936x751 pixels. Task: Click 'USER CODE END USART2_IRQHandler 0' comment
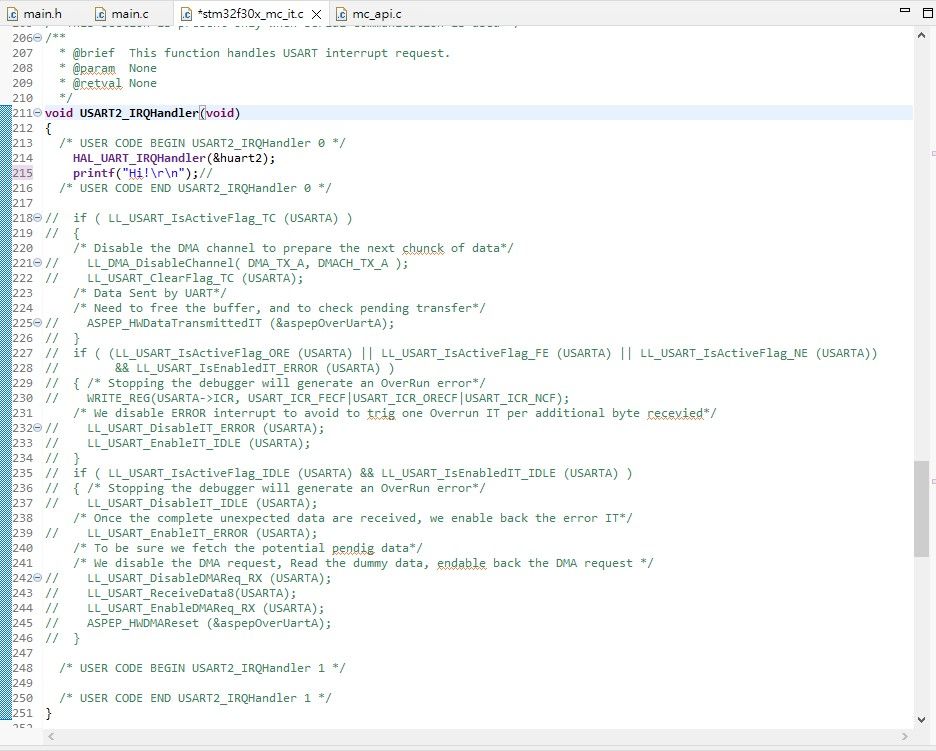click(x=195, y=188)
